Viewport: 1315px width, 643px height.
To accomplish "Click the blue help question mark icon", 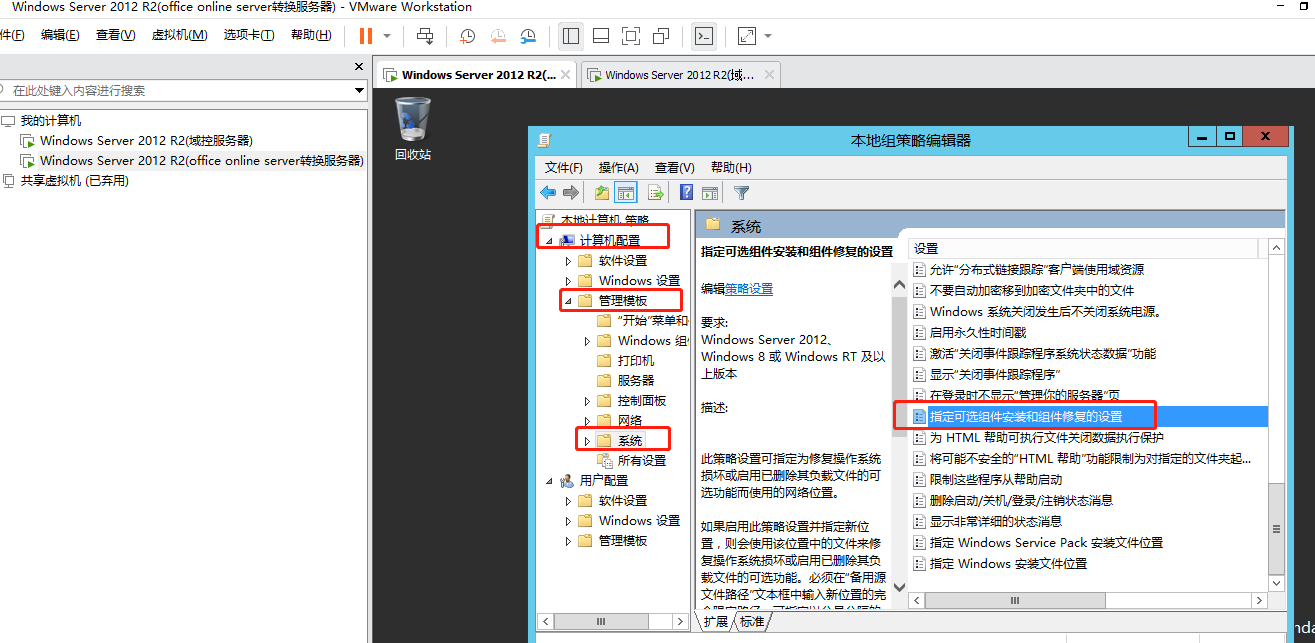I will pos(687,193).
